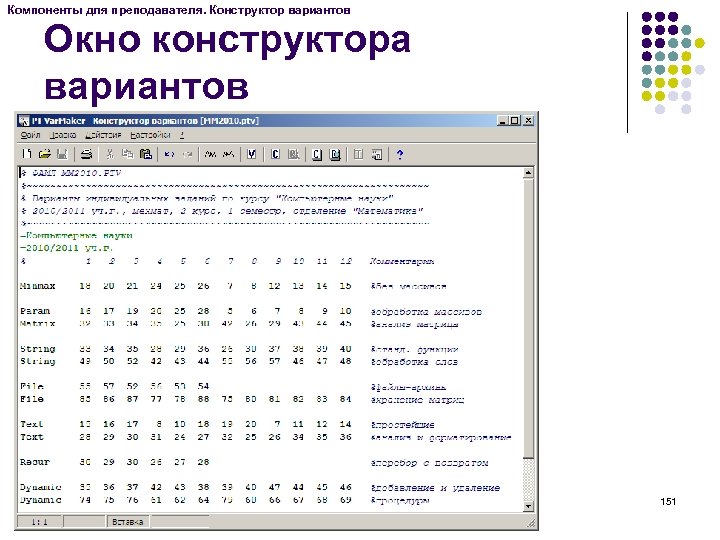
Task: Paste from clipboard via toolbar icon
Action: pos(146,154)
